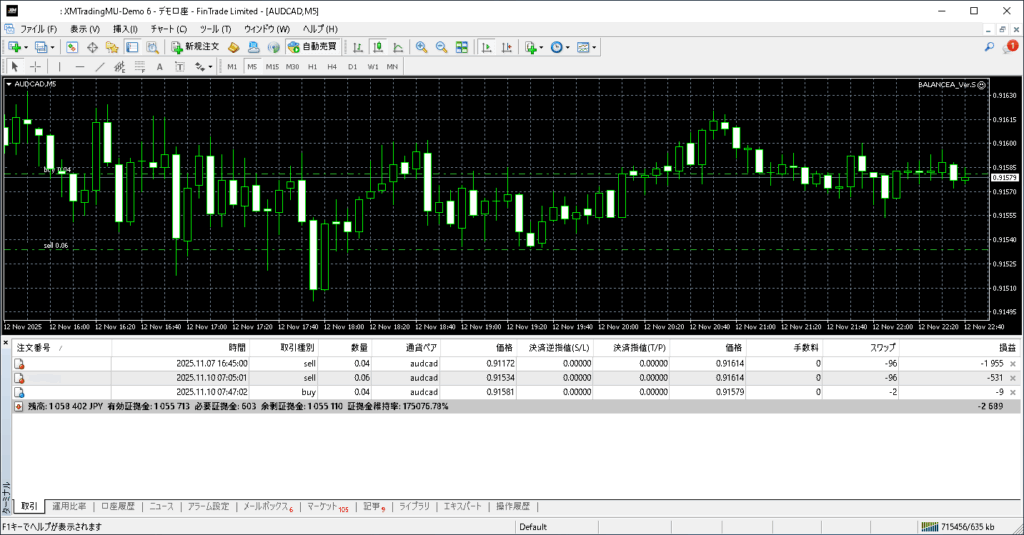Open the new chart dropdown arrow
The height and width of the screenshot is (535, 1024).
(26, 47)
